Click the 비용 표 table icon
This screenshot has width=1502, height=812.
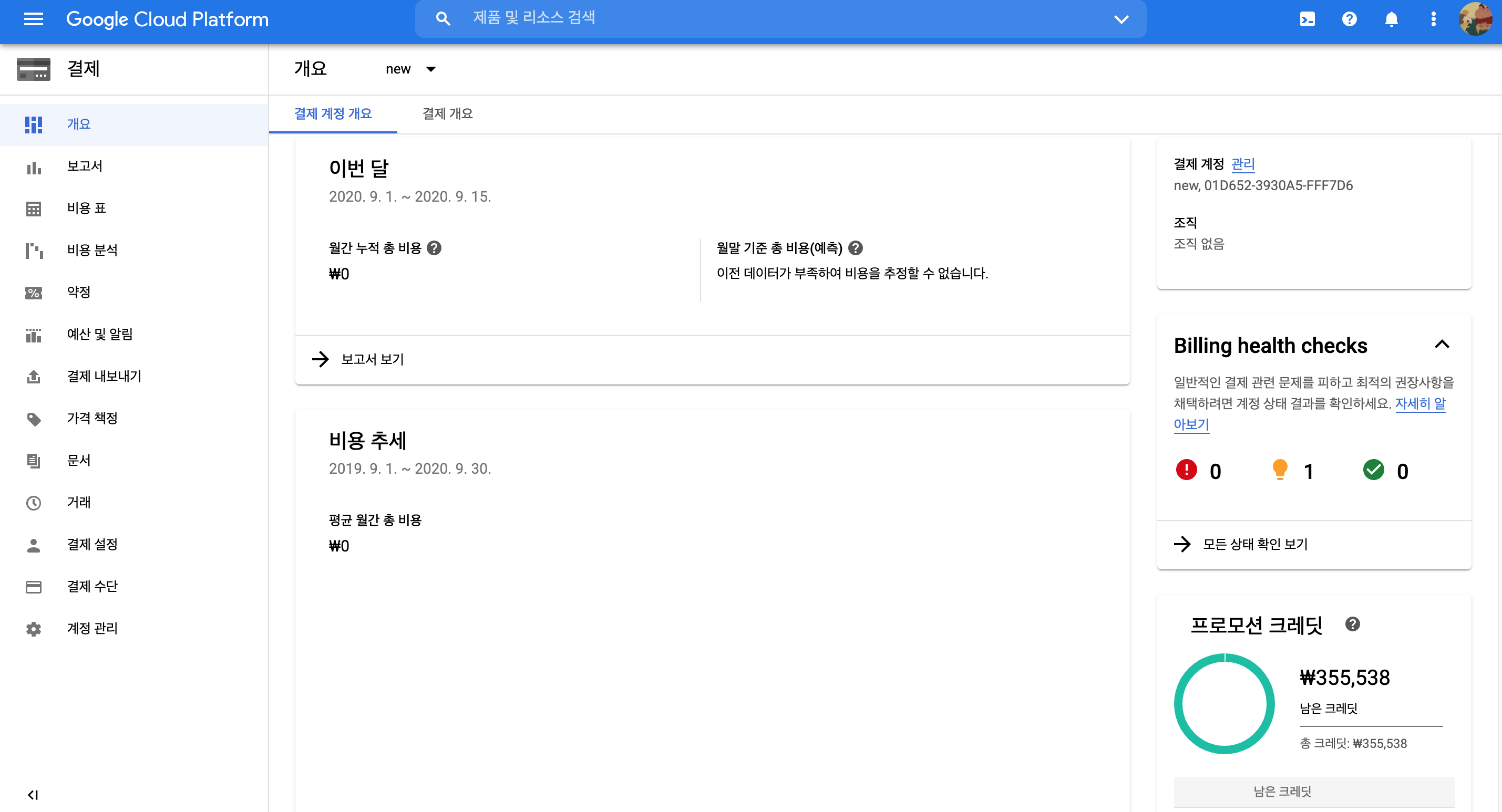coord(33,209)
